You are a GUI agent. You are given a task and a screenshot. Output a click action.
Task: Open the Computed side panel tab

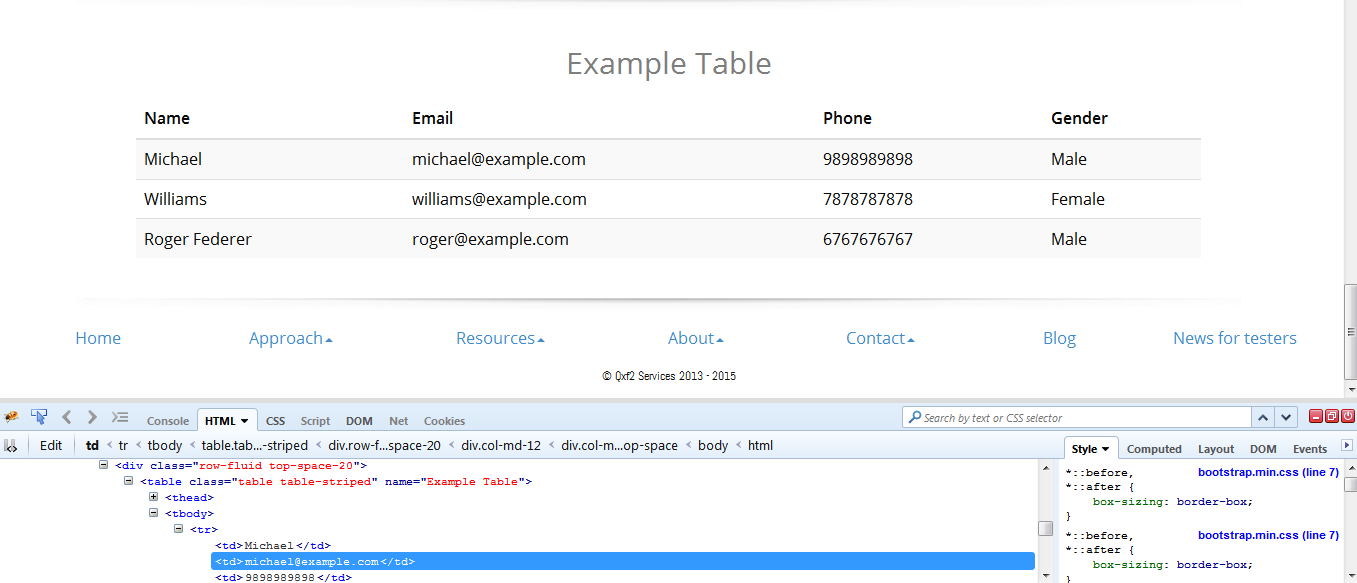click(x=1154, y=449)
